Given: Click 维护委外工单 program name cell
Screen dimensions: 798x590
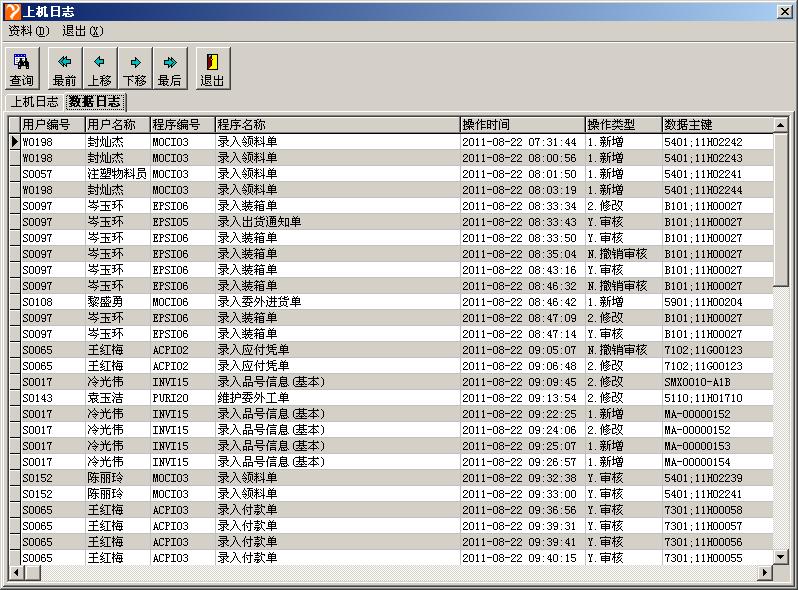Looking at the screenshot, I should tap(337, 398).
